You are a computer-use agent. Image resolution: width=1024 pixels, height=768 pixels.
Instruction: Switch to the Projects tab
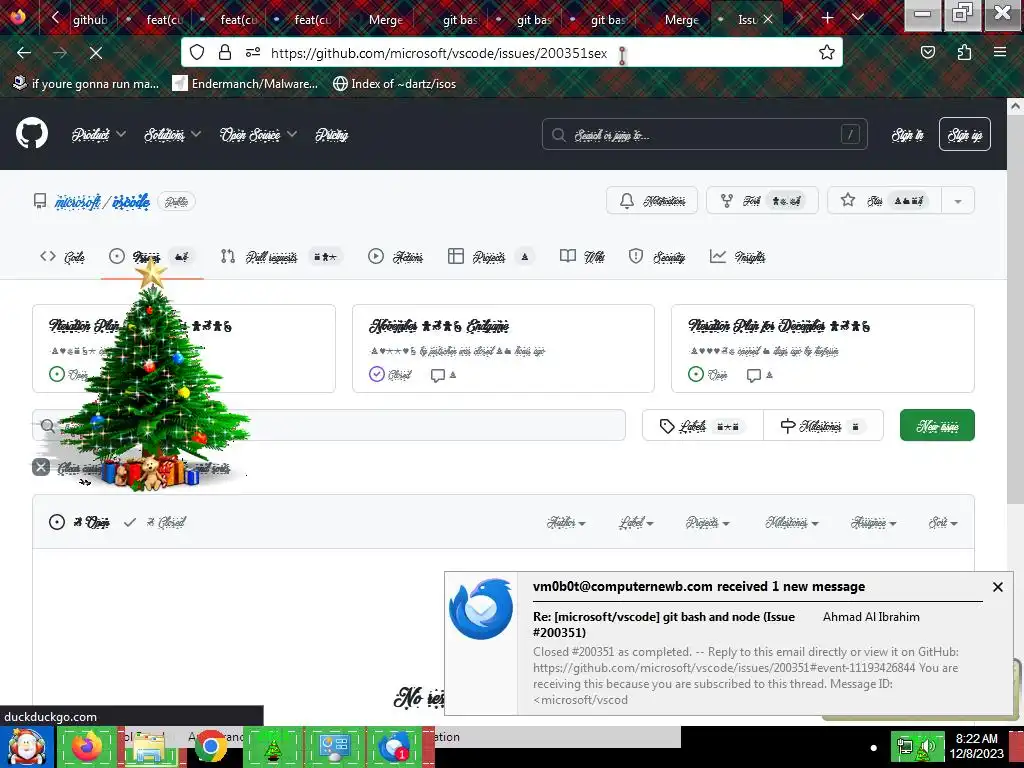491,257
